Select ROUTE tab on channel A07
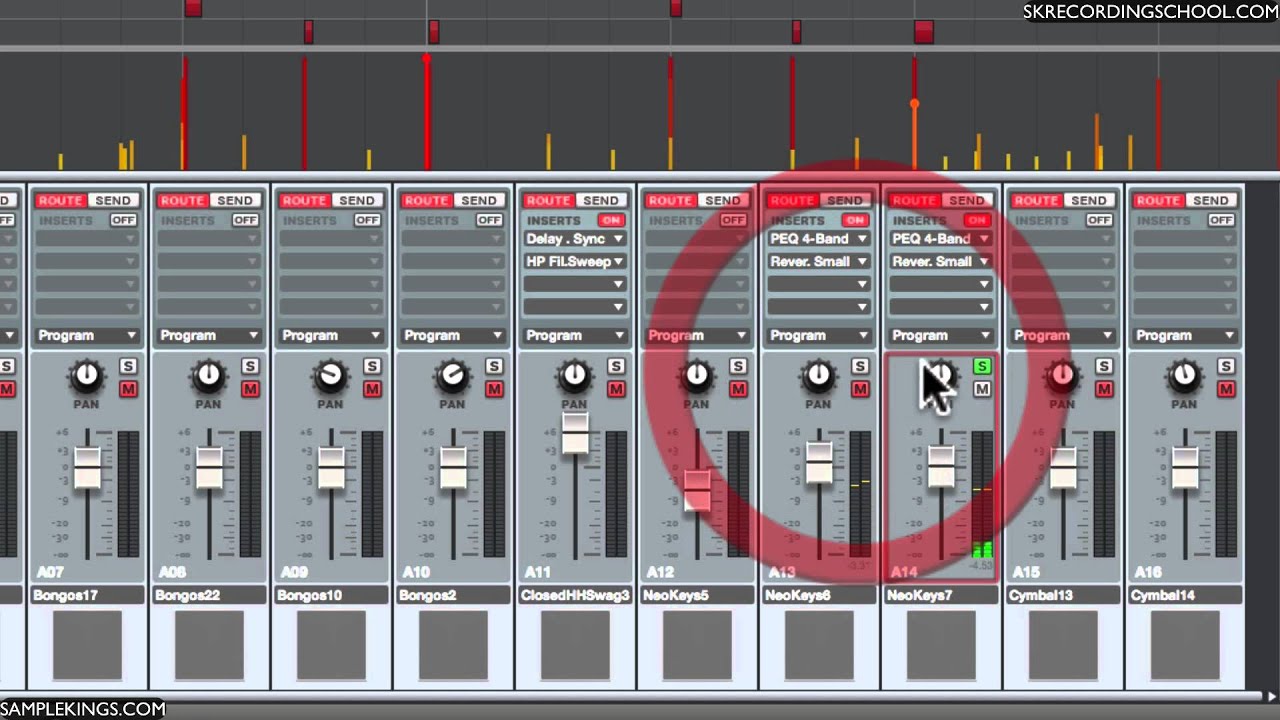 point(61,200)
